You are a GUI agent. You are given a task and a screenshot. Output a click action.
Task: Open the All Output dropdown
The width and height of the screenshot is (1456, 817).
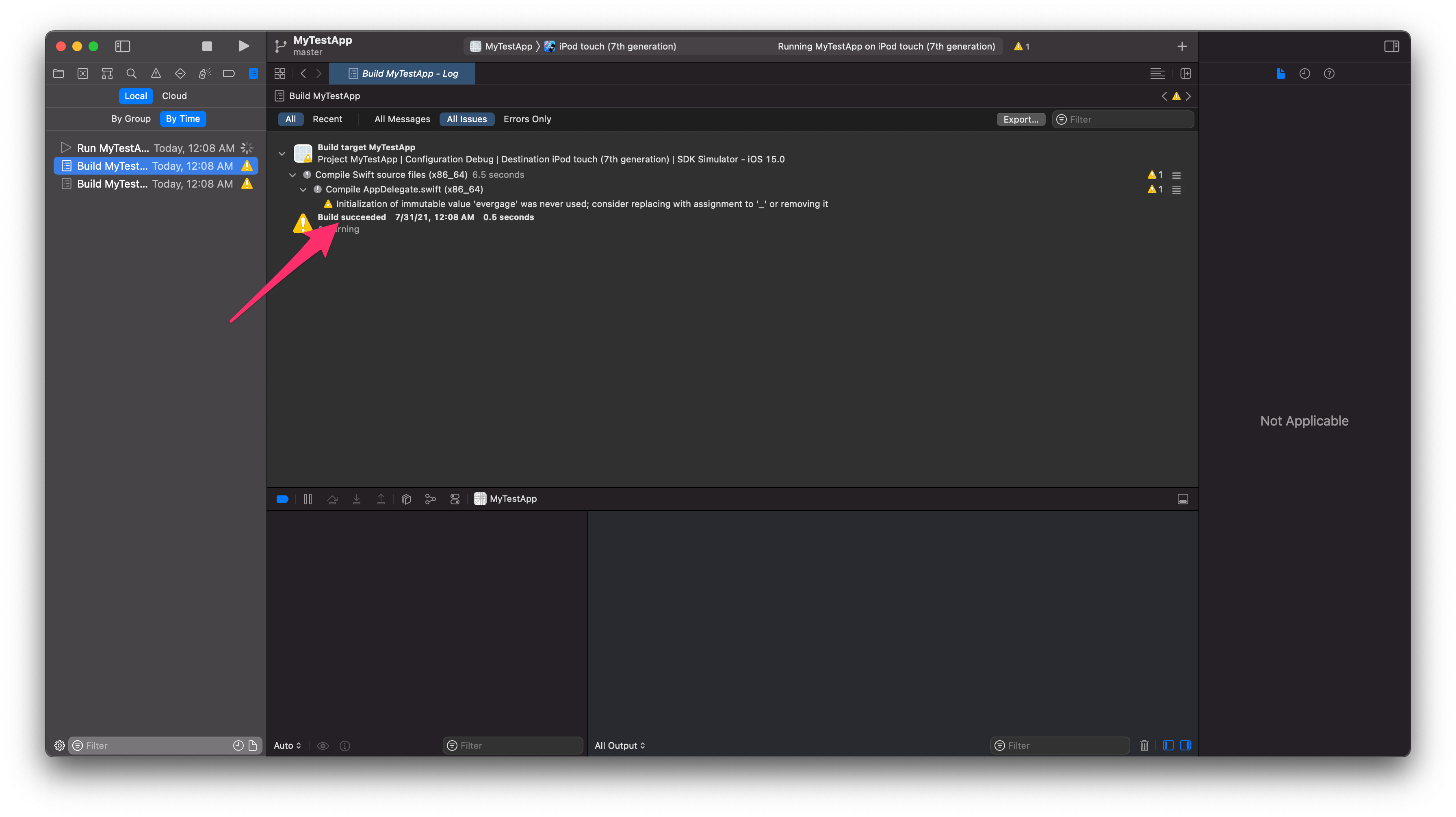coord(620,745)
